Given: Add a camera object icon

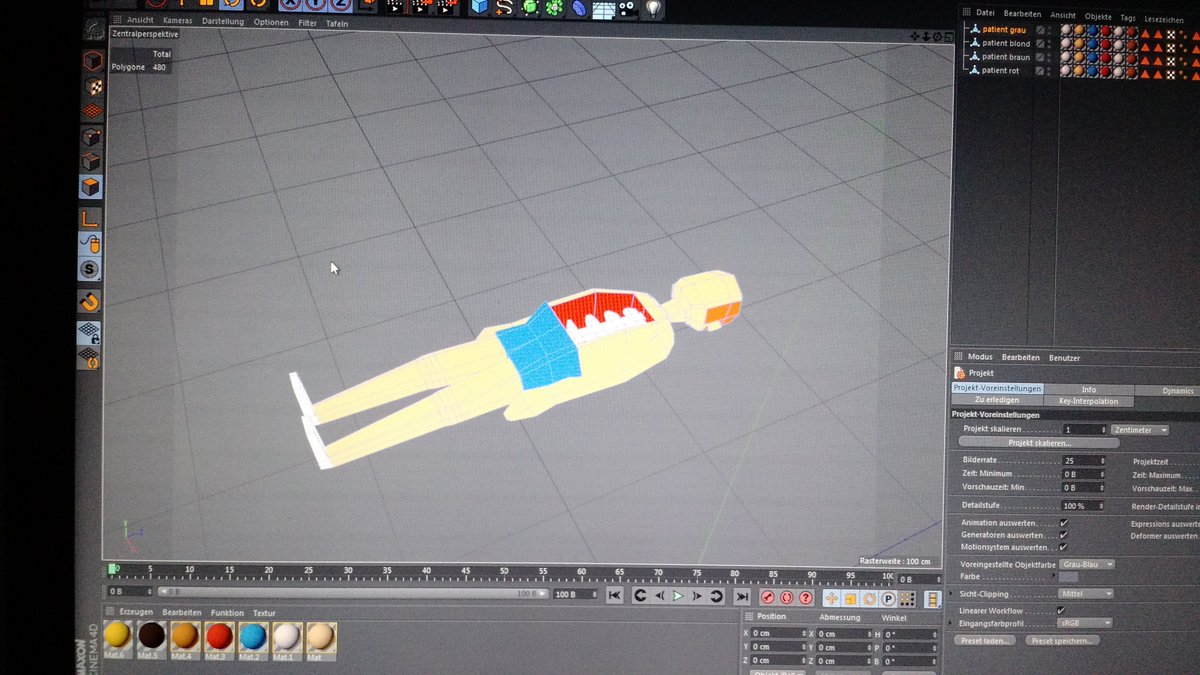Looking at the screenshot, I should click(627, 9).
